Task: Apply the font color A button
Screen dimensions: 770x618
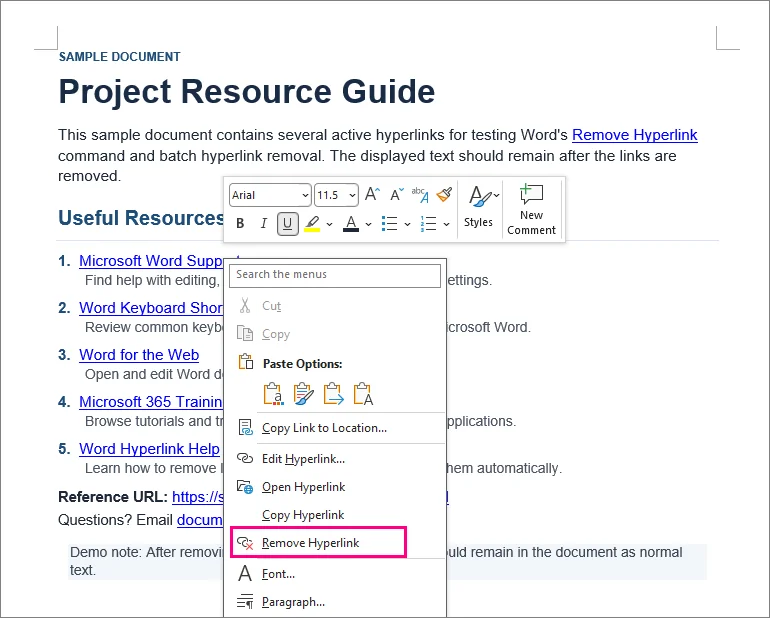Action: coord(351,224)
